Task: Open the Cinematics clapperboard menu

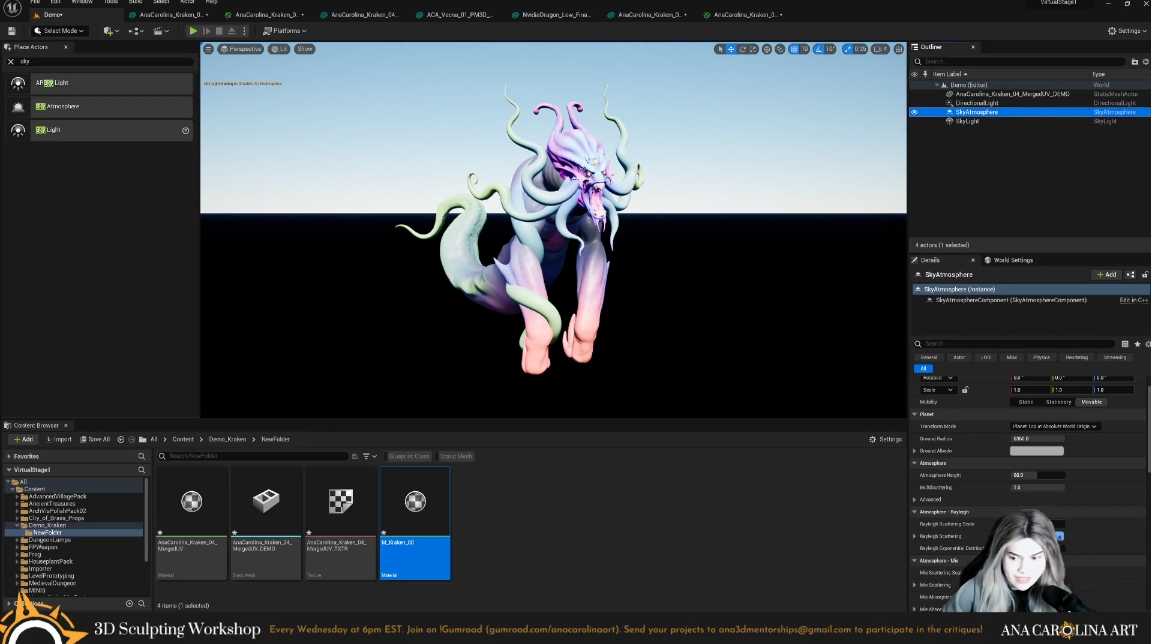Action: click(x=161, y=31)
